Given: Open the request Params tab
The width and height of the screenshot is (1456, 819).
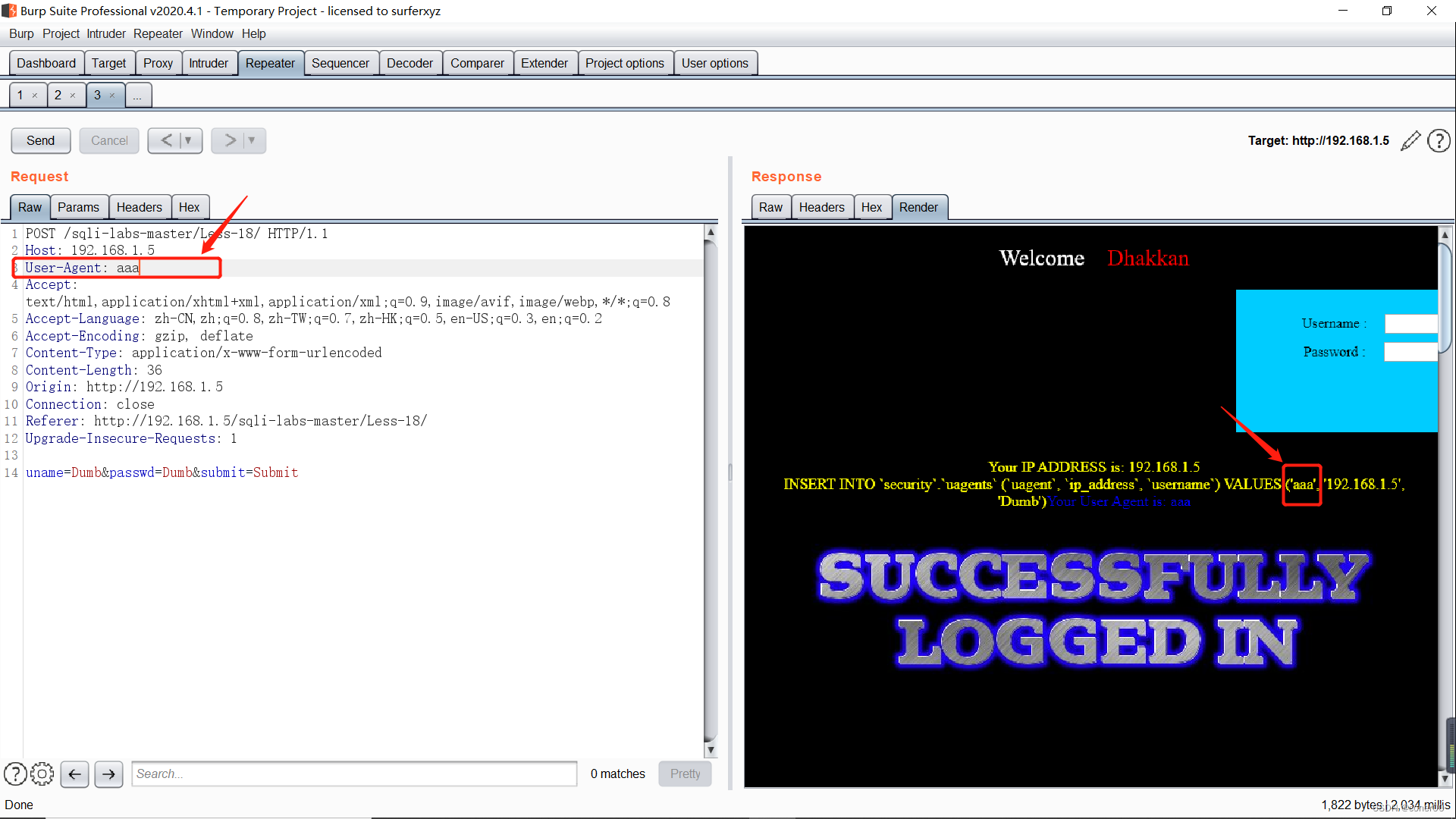Looking at the screenshot, I should click(78, 207).
